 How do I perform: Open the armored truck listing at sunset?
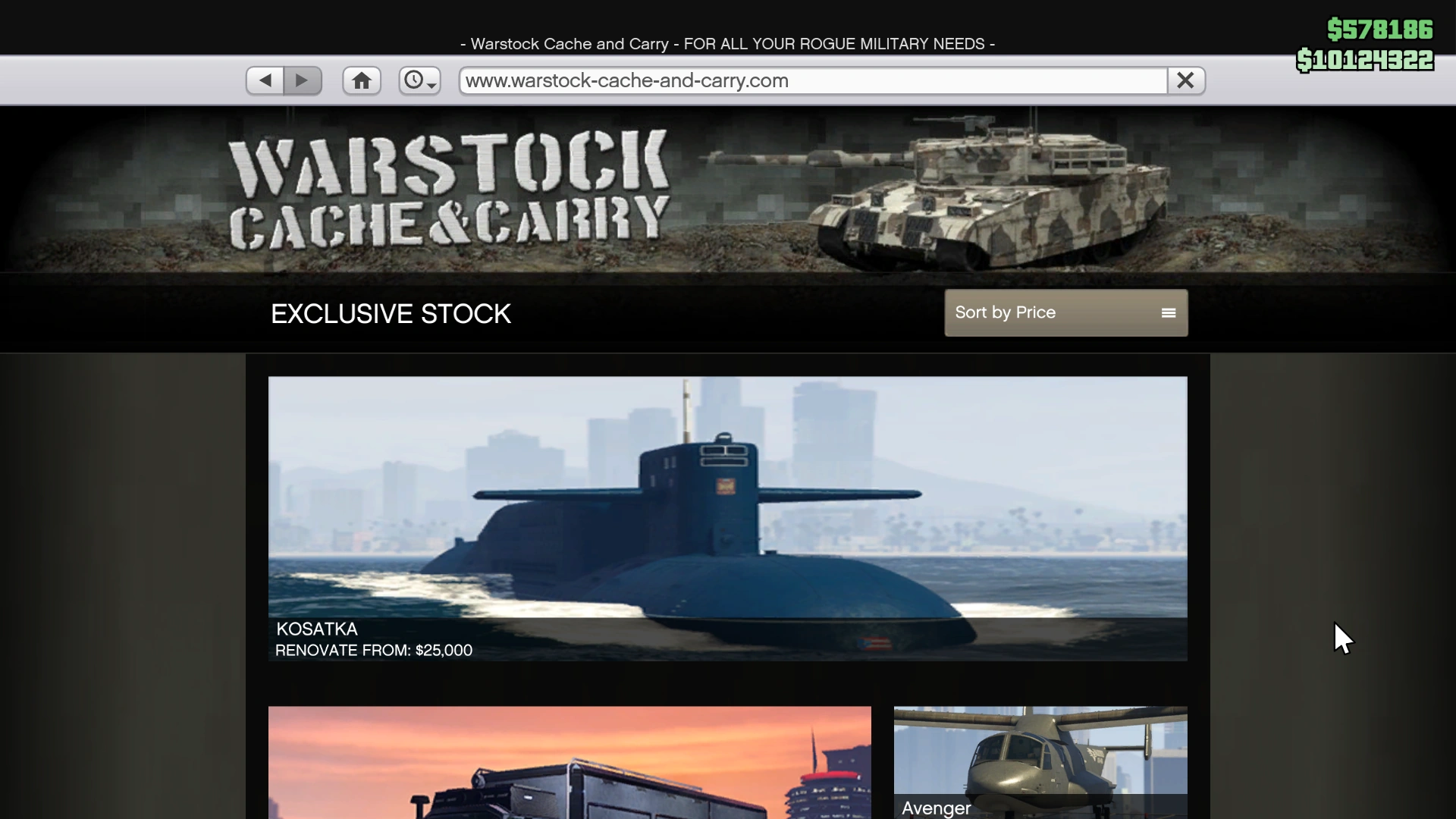tap(569, 762)
